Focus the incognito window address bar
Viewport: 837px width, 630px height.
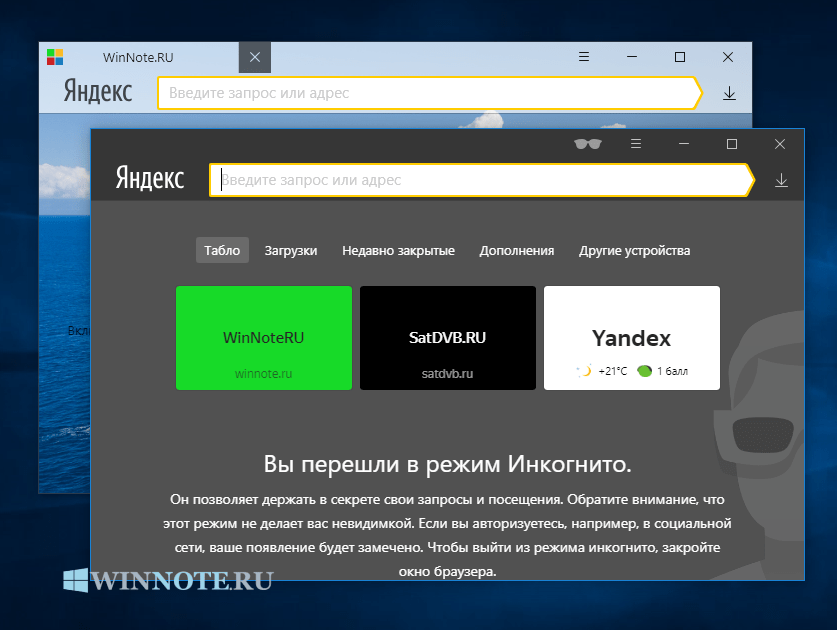click(480, 180)
